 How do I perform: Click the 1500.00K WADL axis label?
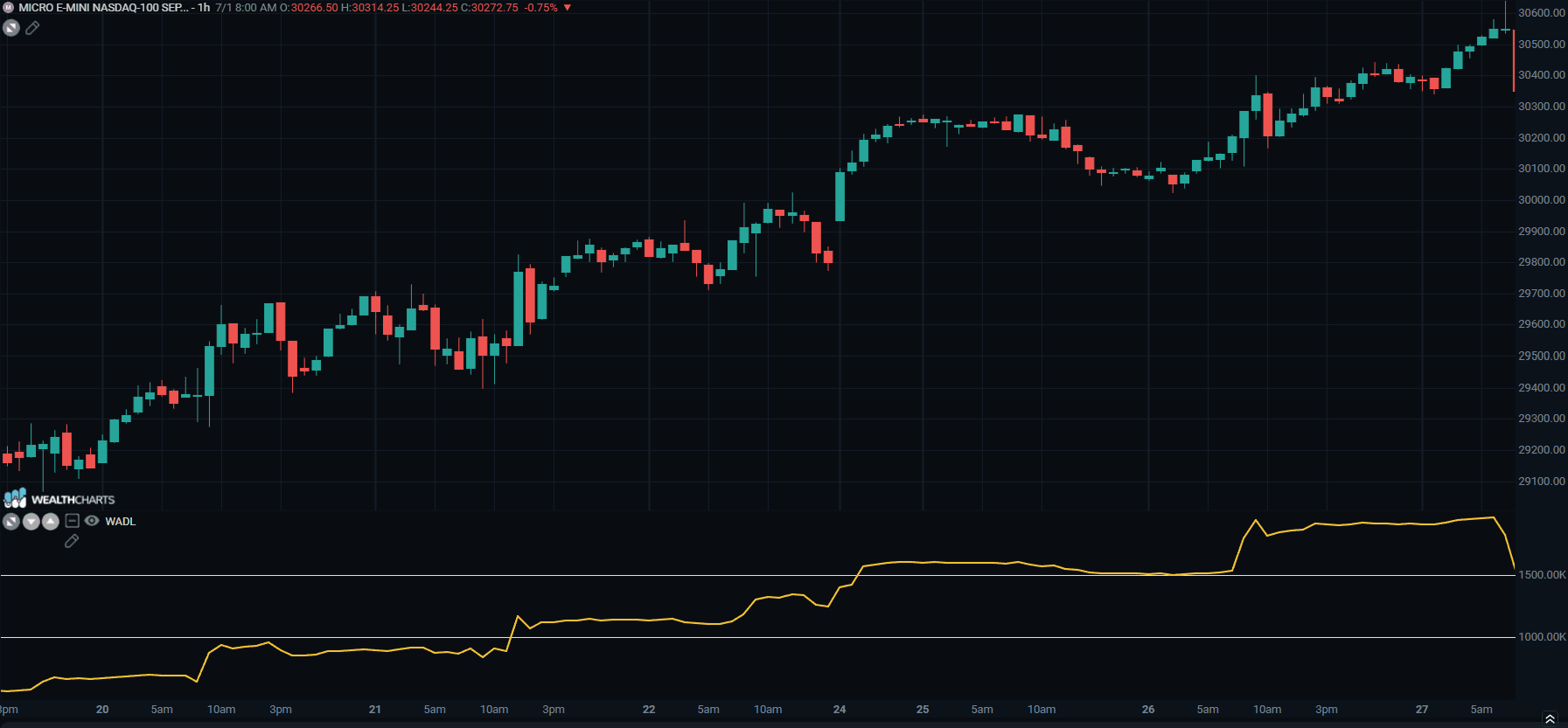[x=1543, y=575]
